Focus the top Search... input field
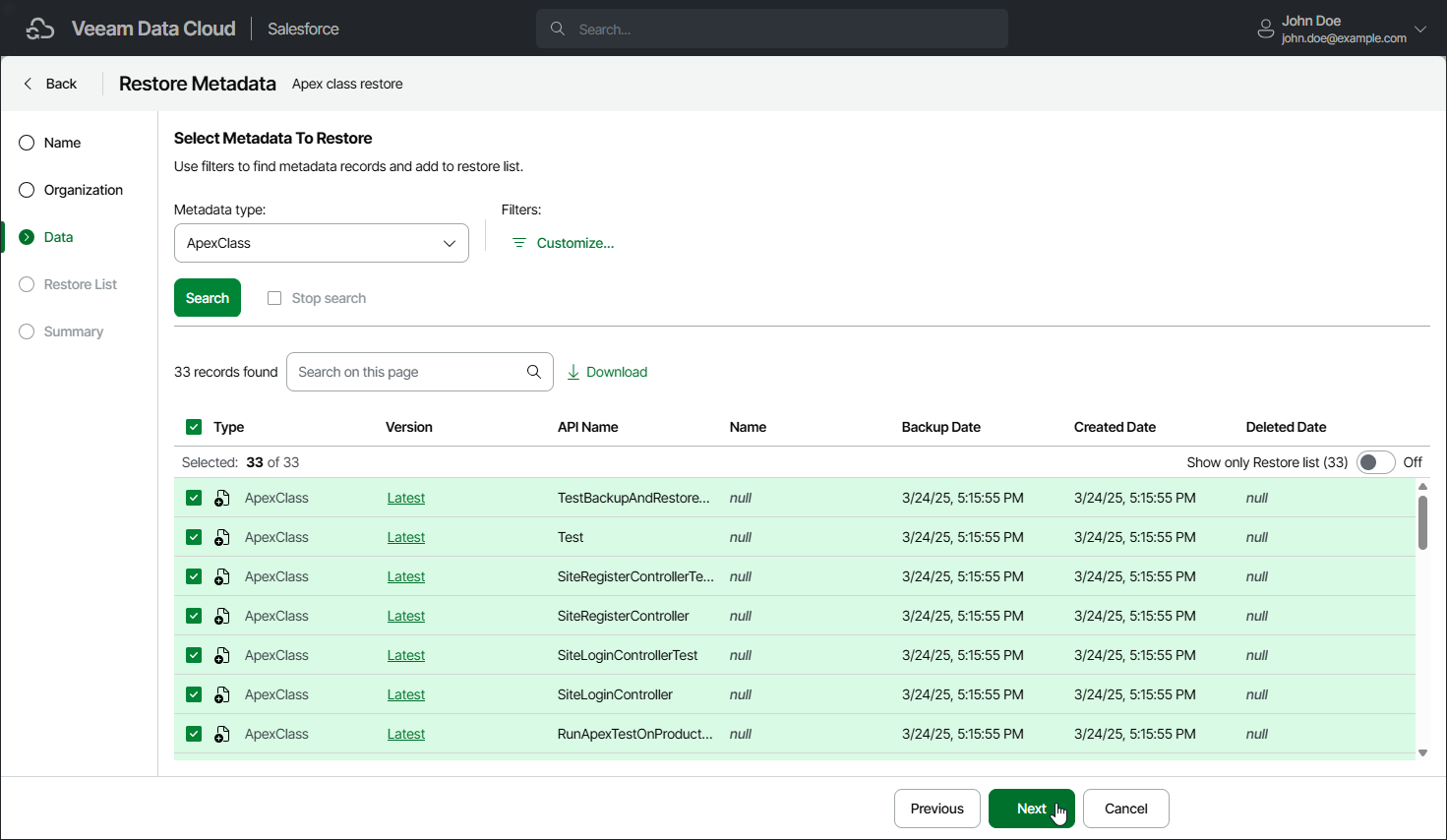This screenshot has height=840, width=1447. [x=772, y=29]
